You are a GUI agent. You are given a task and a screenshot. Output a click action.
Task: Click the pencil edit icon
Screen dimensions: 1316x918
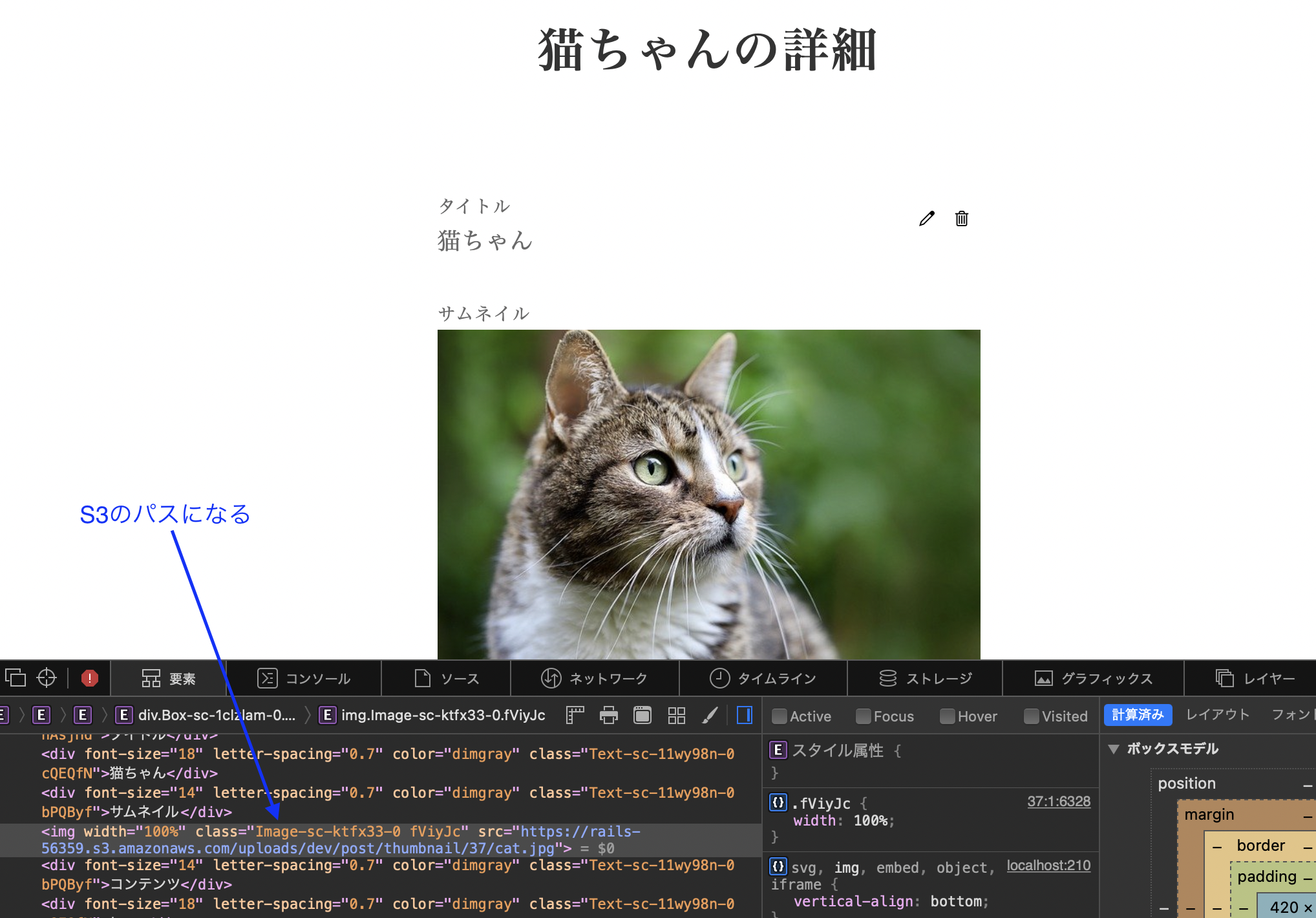pos(926,219)
